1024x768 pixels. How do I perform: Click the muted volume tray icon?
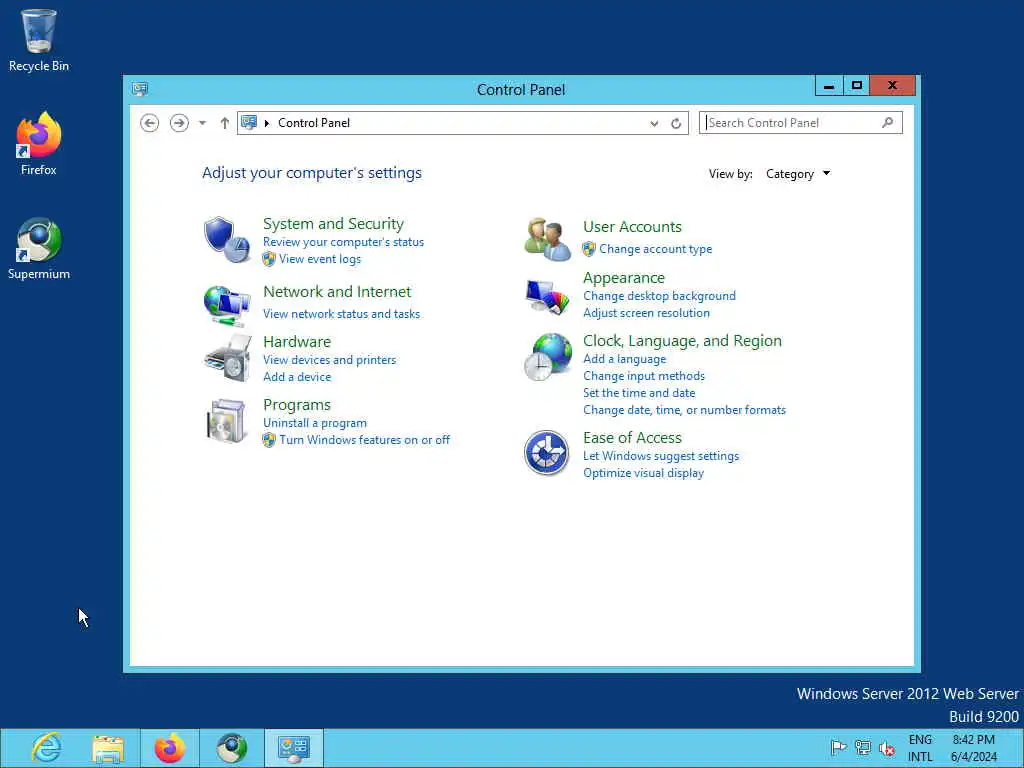pos(886,748)
